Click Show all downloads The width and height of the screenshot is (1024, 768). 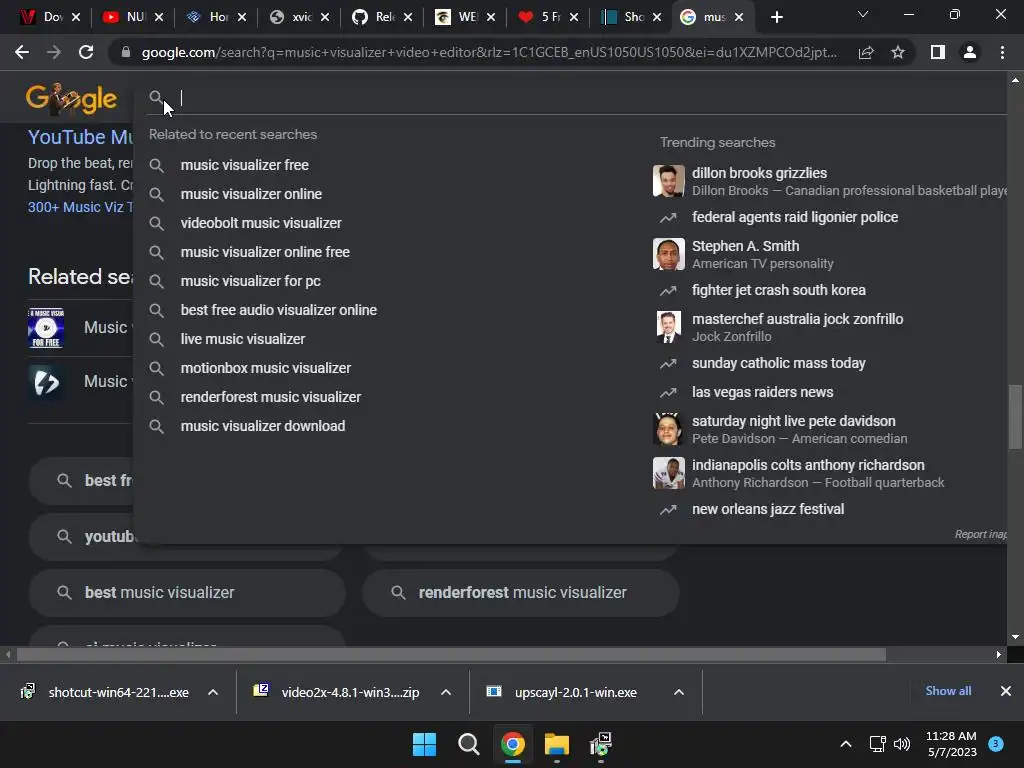[948, 691]
